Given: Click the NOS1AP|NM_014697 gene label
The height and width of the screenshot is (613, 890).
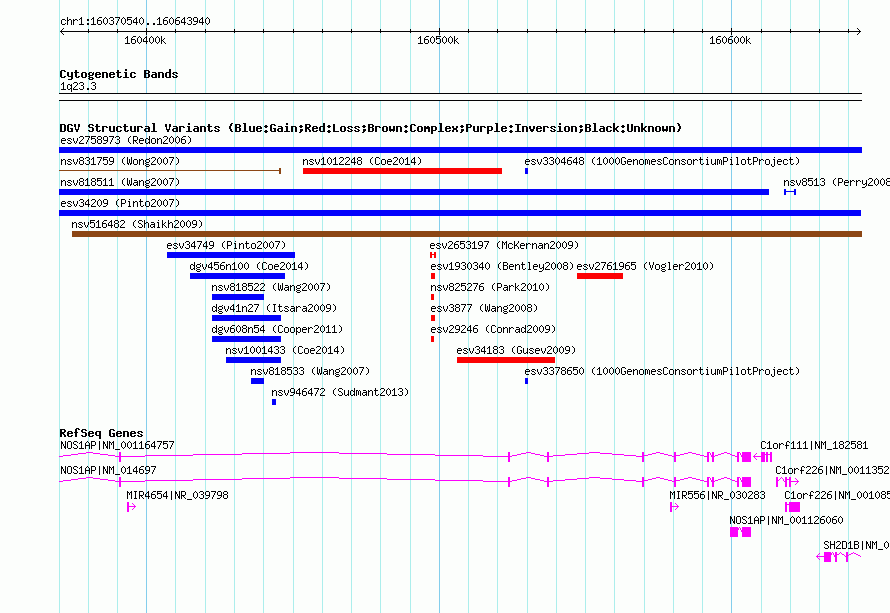Looking at the screenshot, I should (108, 471).
